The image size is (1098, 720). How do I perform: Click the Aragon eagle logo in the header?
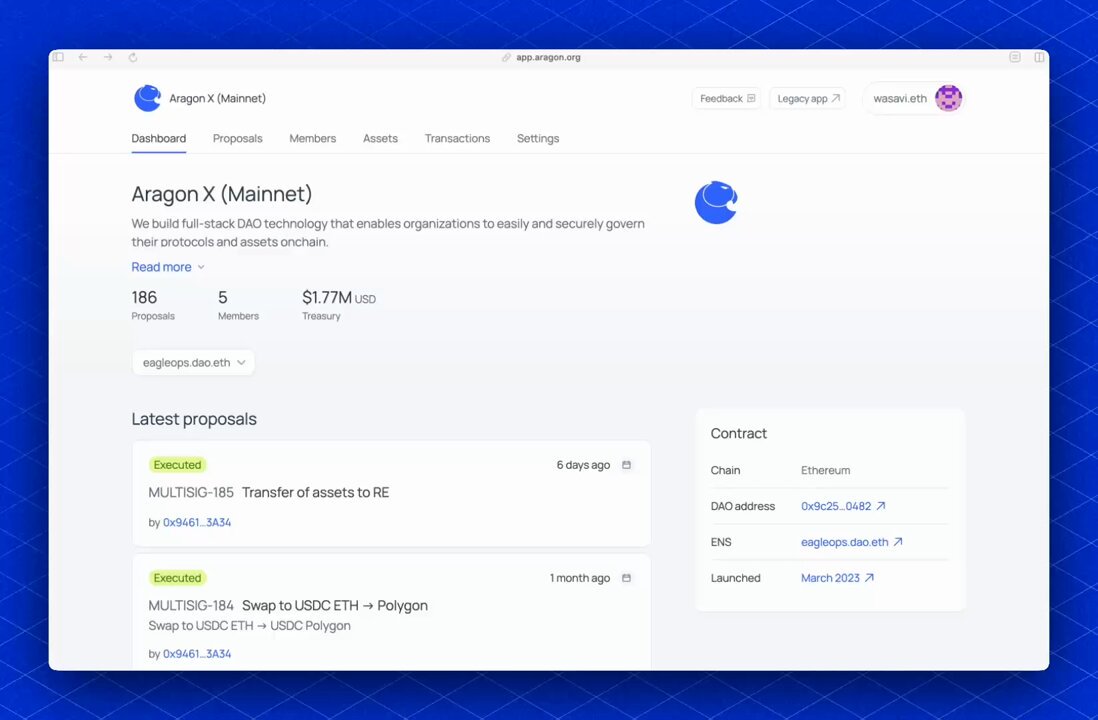pos(147,98)
